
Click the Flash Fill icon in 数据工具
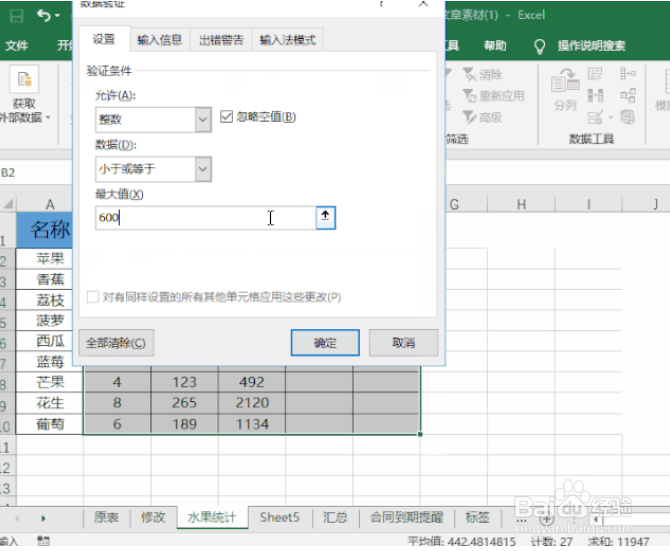point(595,74)
